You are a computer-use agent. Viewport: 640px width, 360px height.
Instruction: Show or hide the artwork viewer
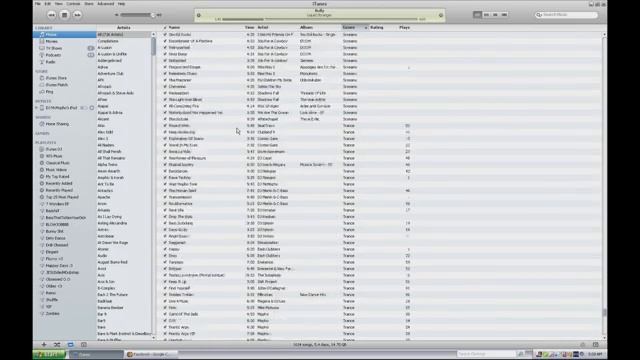84,344
